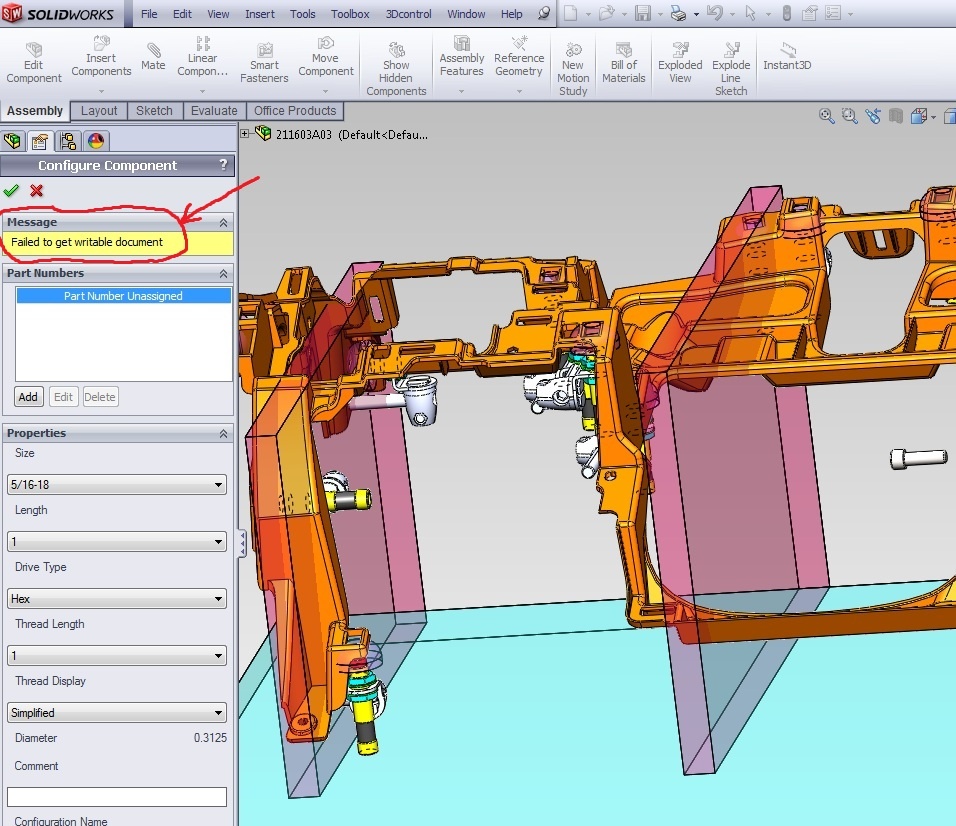Open the Toolbox menu
The width and height of the screenshot is (956, 826).
pyautogui.click(x=350, y=13)
